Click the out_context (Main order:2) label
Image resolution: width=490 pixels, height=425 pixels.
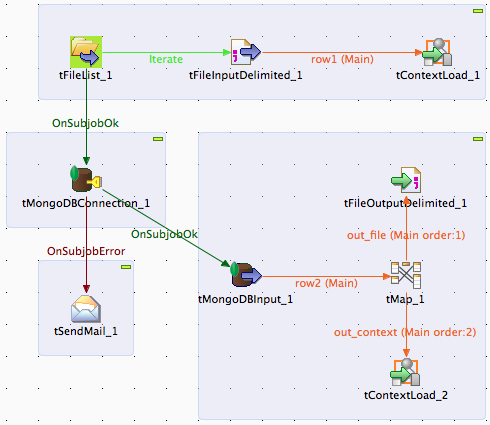point(405,332)
